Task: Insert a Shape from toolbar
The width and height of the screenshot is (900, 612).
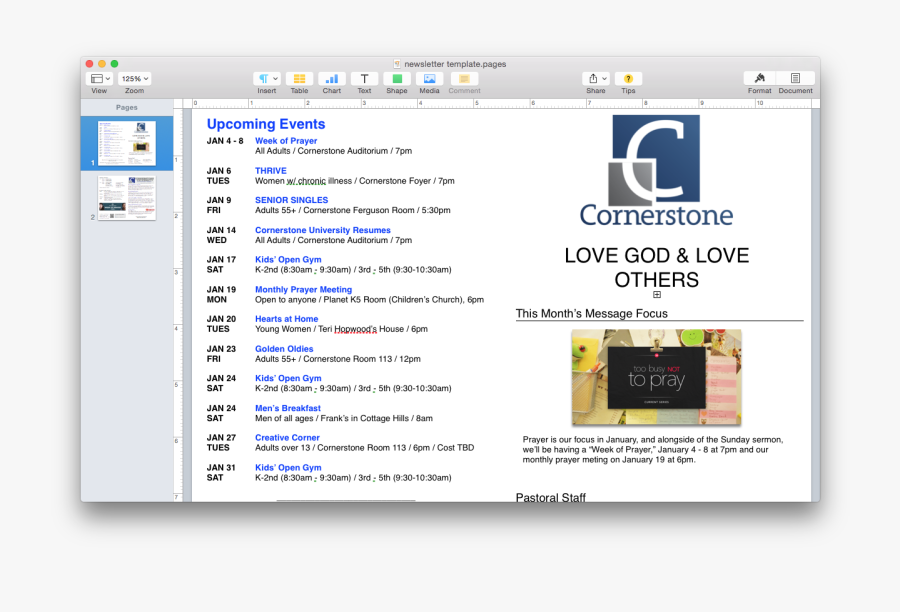Action: point(397,79)
